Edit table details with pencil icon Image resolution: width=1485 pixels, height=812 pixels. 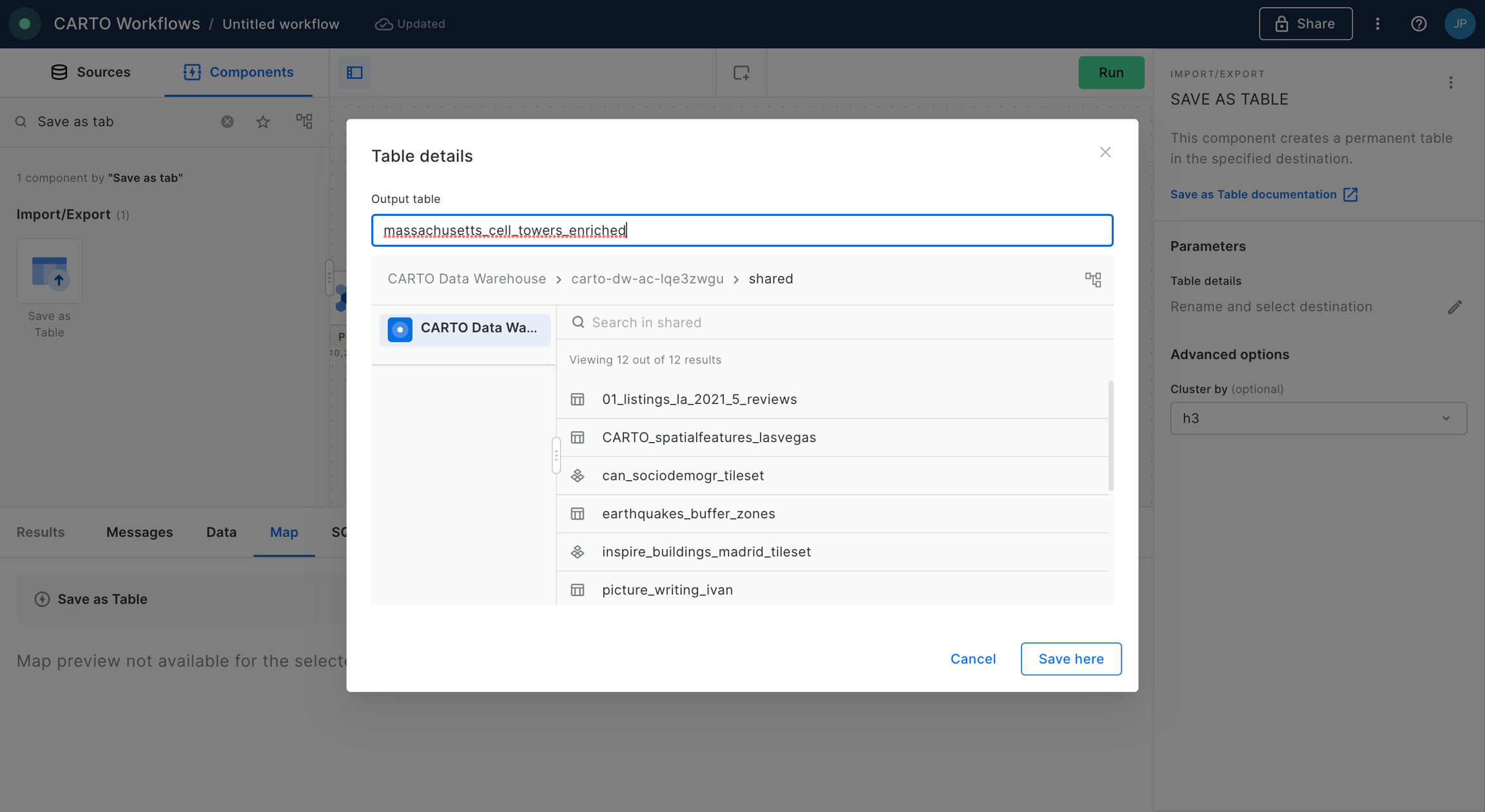tap(1454, 307)
